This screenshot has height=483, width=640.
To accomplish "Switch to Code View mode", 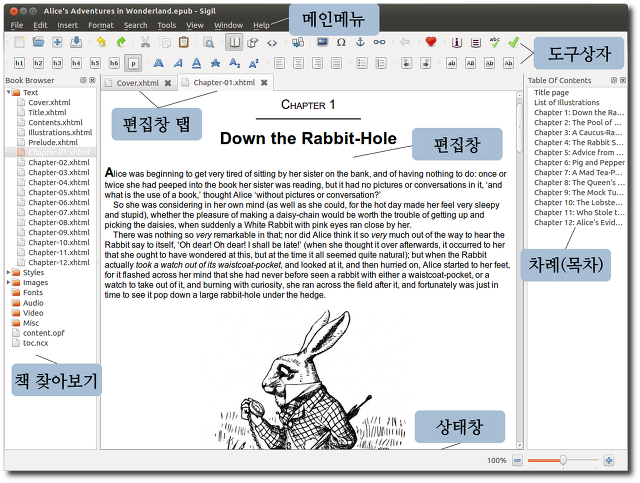I will (272, 42).
